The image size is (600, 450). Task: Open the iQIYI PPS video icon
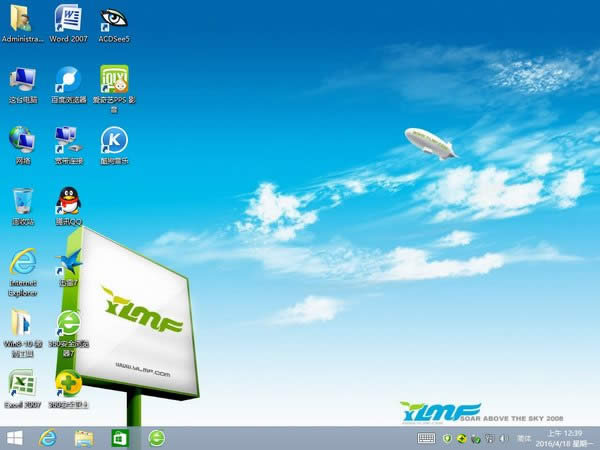[x=114, y=79]
